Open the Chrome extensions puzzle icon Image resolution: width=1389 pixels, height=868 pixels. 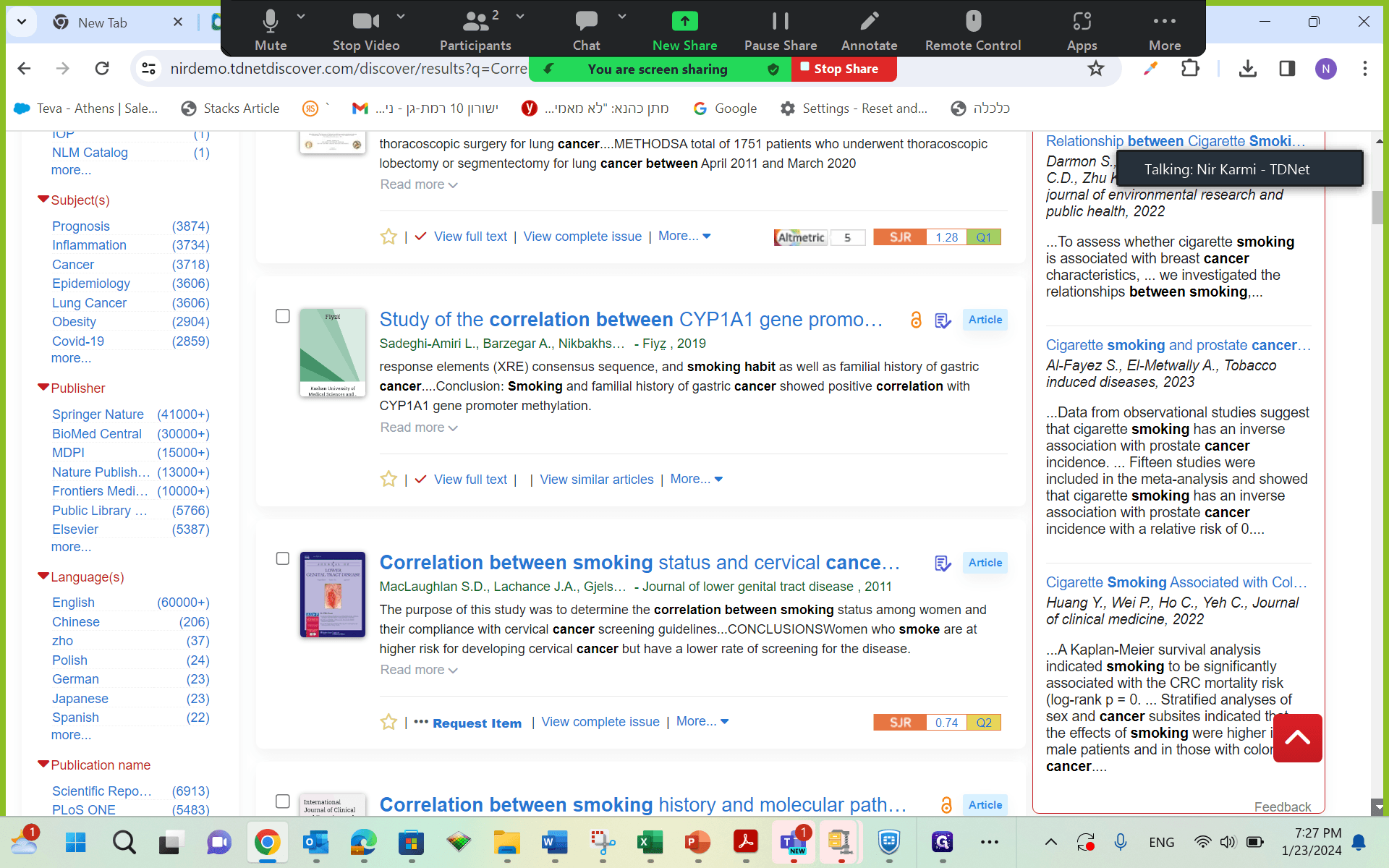[x=1189, y=69]
